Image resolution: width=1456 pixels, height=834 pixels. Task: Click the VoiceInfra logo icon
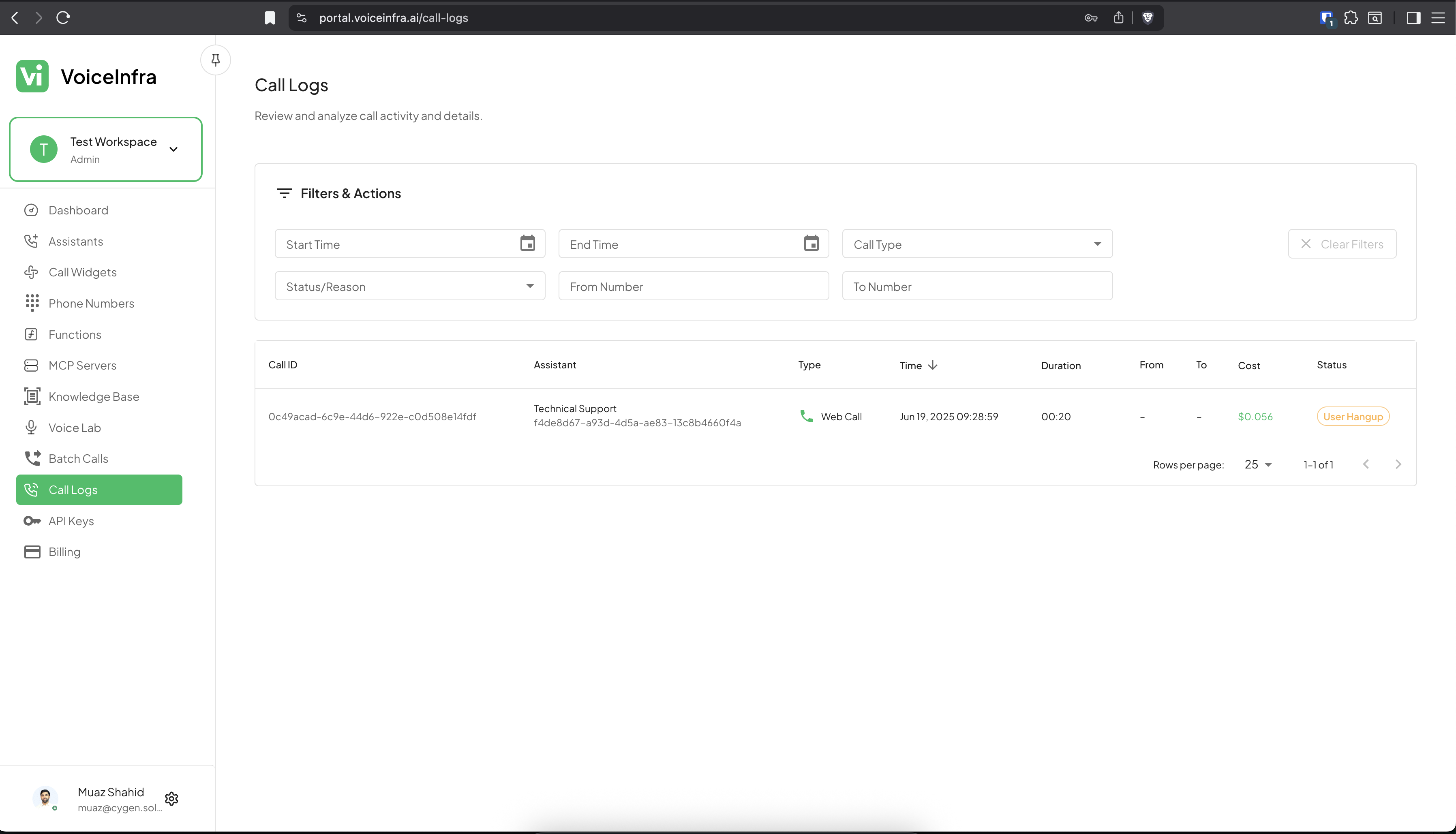click(x=32, y=76)
